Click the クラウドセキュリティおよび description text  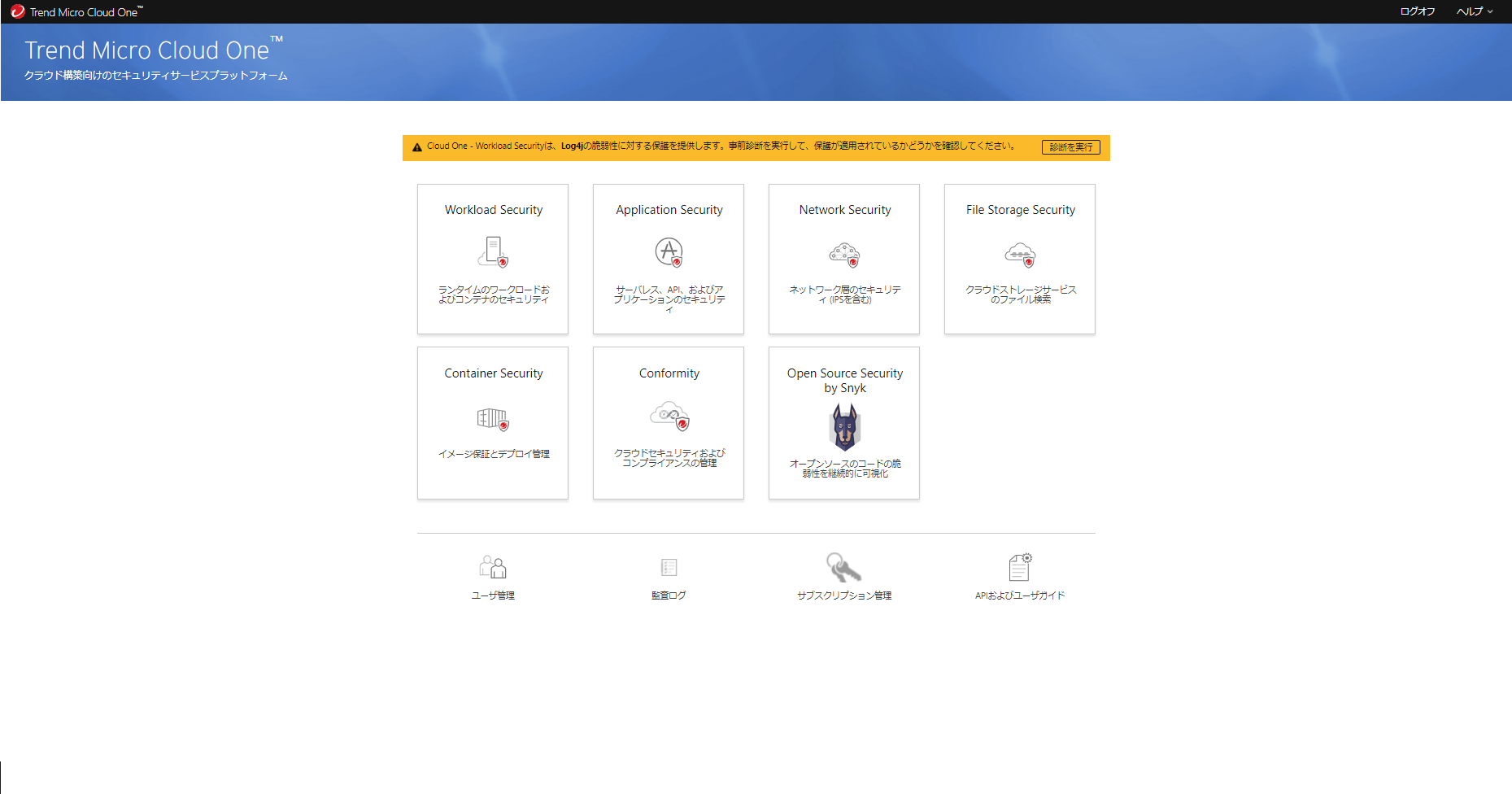click(669, 458)
